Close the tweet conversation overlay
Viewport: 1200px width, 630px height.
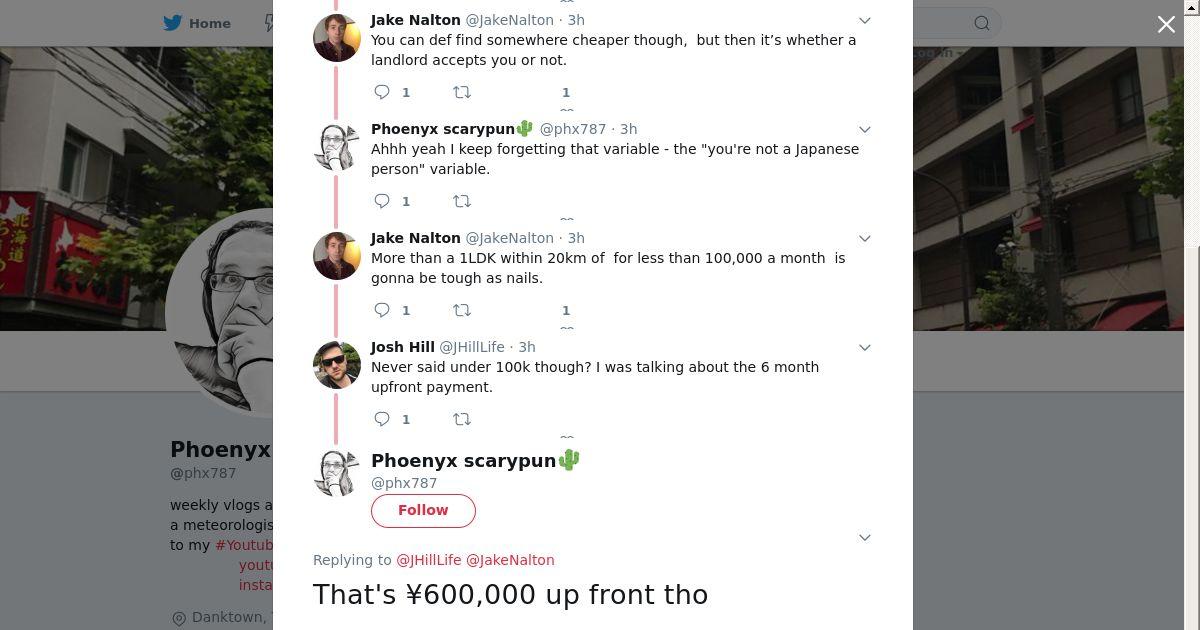pyautogui.click(x=1166, y=24)
